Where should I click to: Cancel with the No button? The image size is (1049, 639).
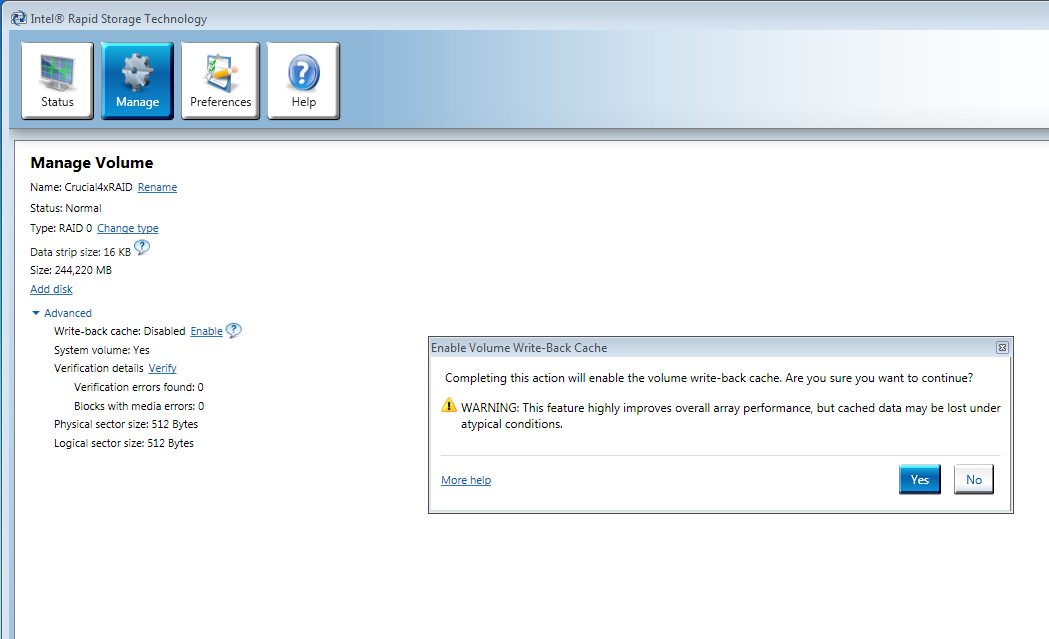click(x=974, y=480)
